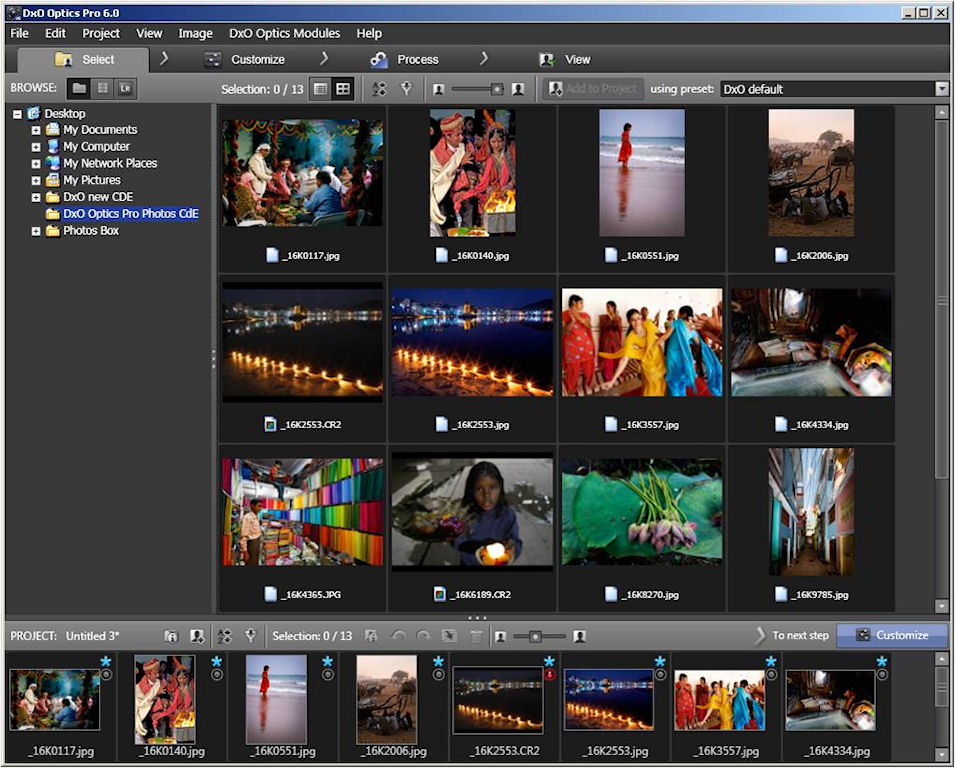
Task: Click the Customize next step button
Action: click(891, 636)
